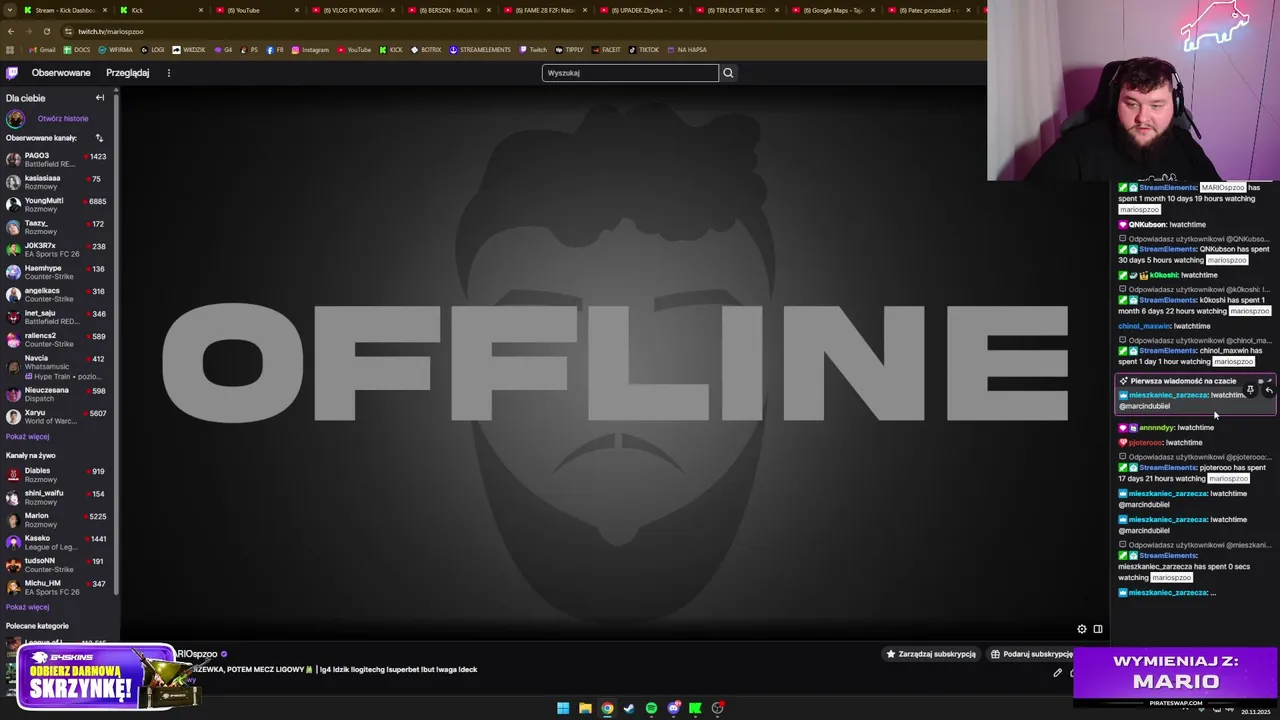Pin the highlighted chat message
Viewport: 1280px width, 720px height.
click(x=1250, y=390)
